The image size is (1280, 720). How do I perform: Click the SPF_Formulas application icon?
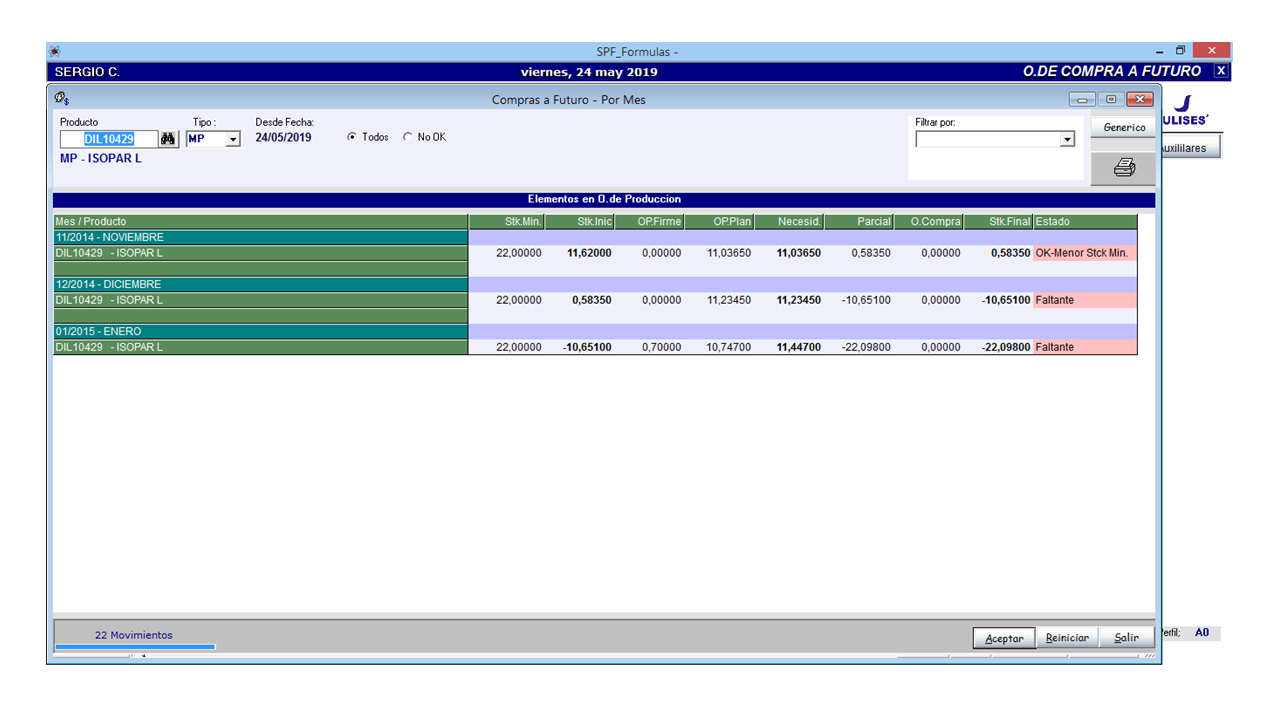[x=55, y=50]
